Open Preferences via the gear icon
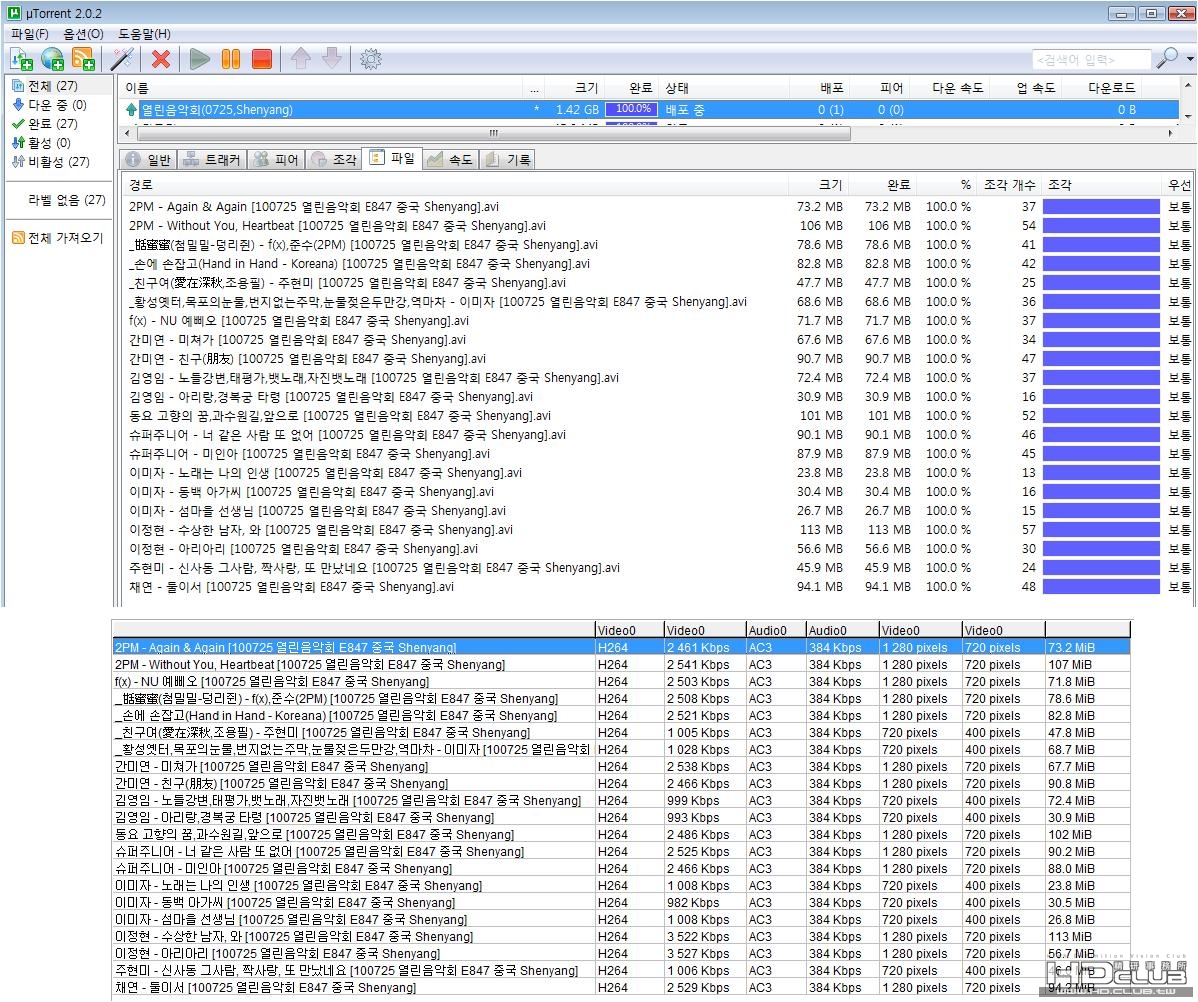Screen dimensions: 1198x1002 tap(371, 59)
